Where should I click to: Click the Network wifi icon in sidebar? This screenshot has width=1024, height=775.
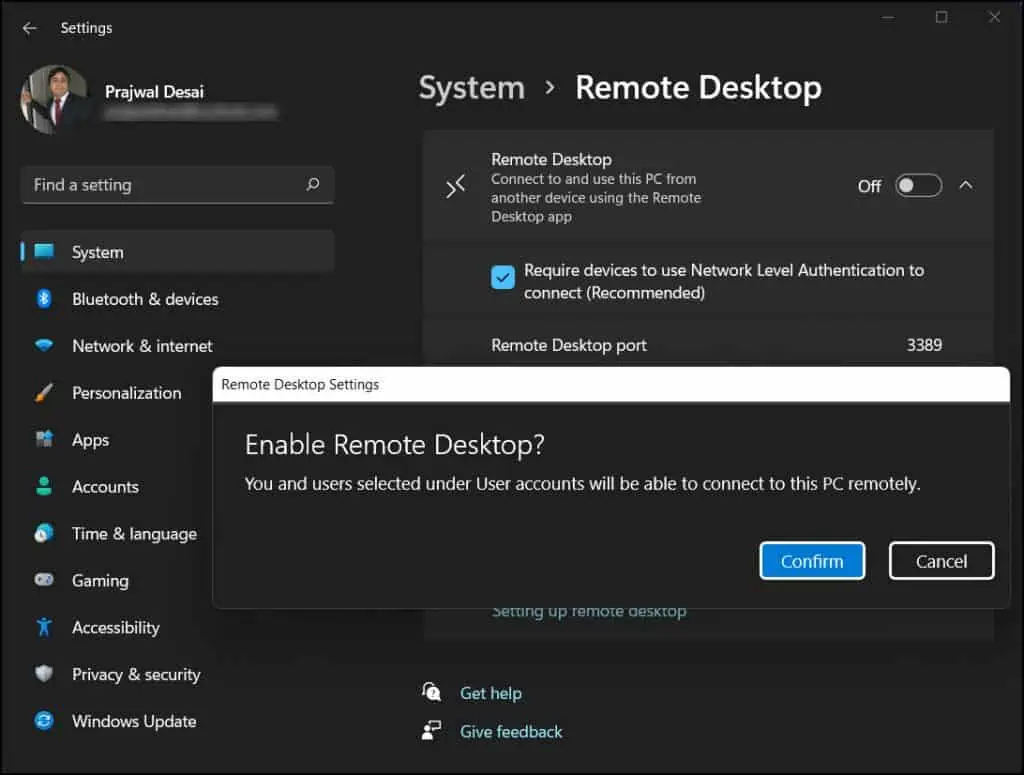[44, 345]
